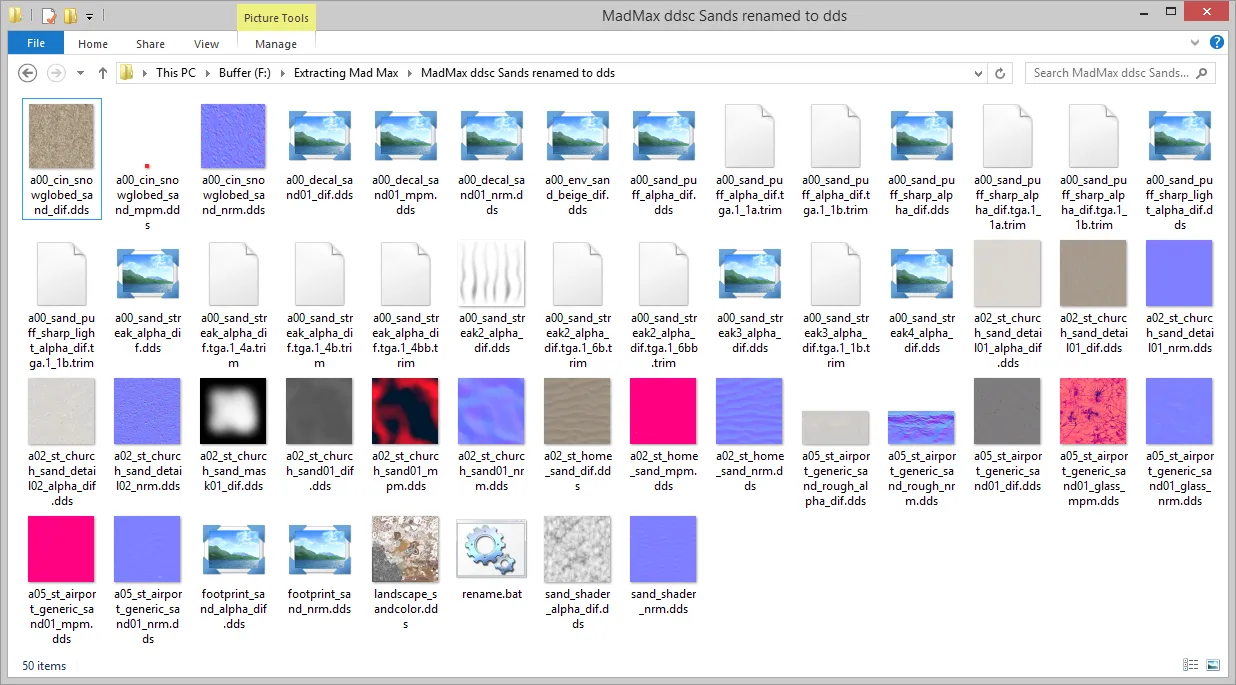Open the Share ribbon tab
The width and height of the screenshot is (1236, 685).
pyautogui.click(x=151, y=44)
